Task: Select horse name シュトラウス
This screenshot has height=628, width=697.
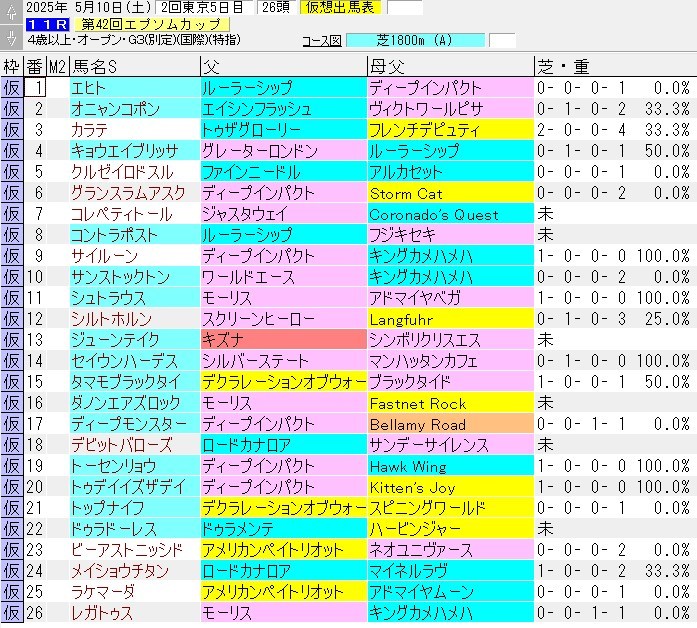Action: (135, 298)
